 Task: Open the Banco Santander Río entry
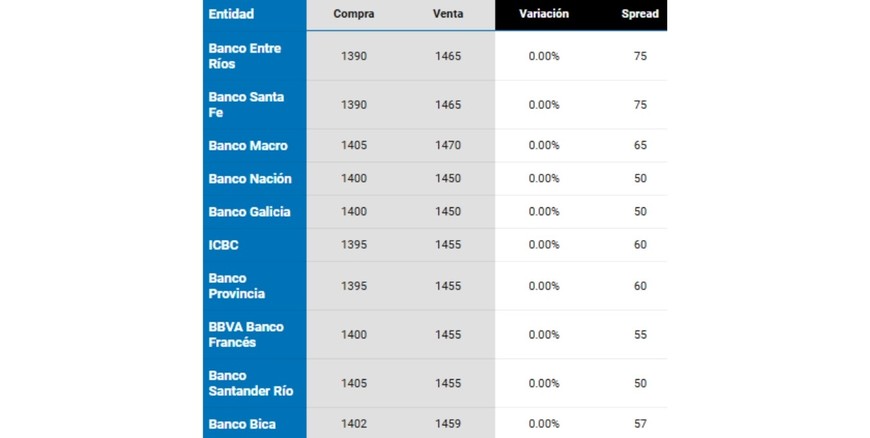click(x=251, y=383)
